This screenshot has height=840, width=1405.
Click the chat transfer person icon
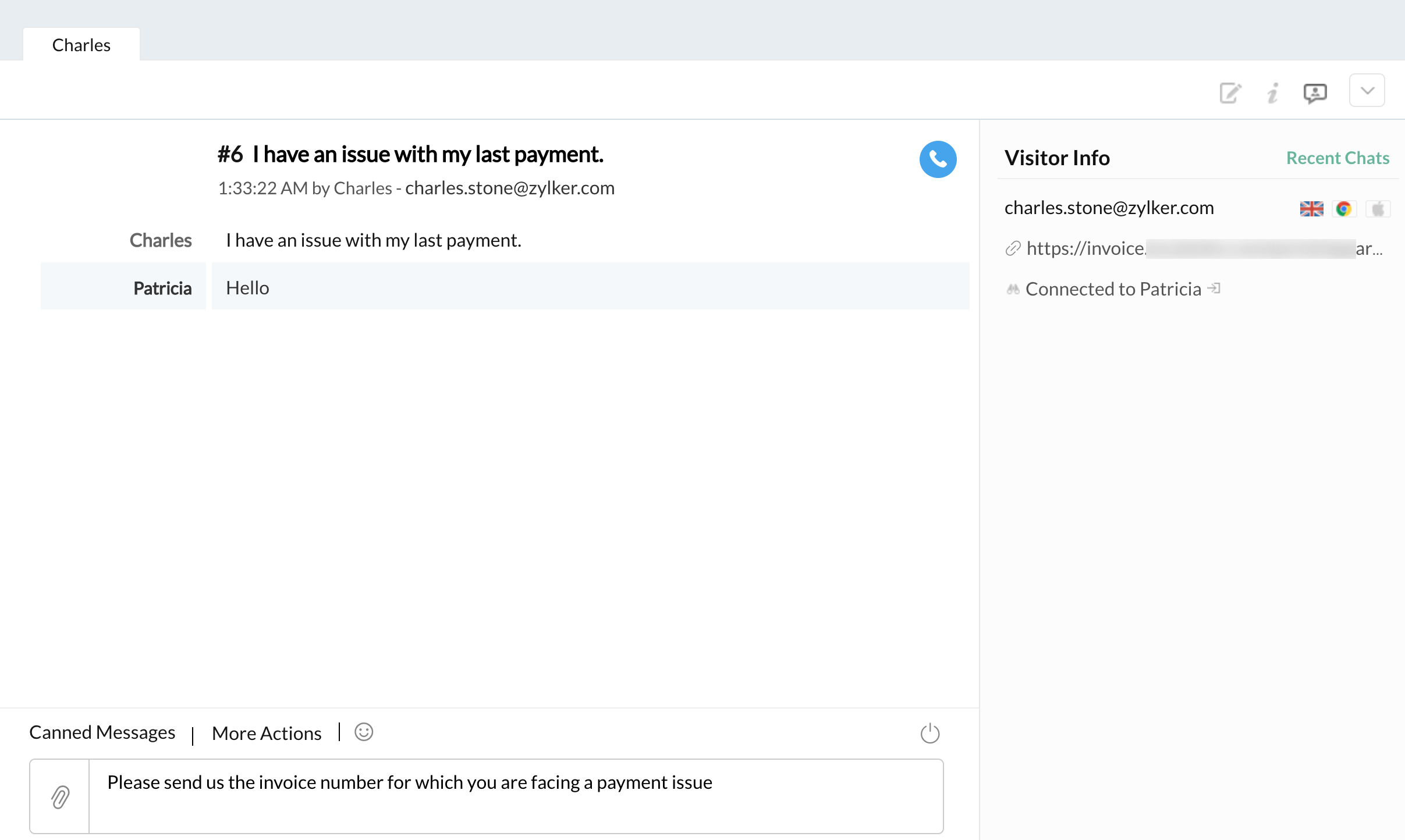tap(1315, 93)
